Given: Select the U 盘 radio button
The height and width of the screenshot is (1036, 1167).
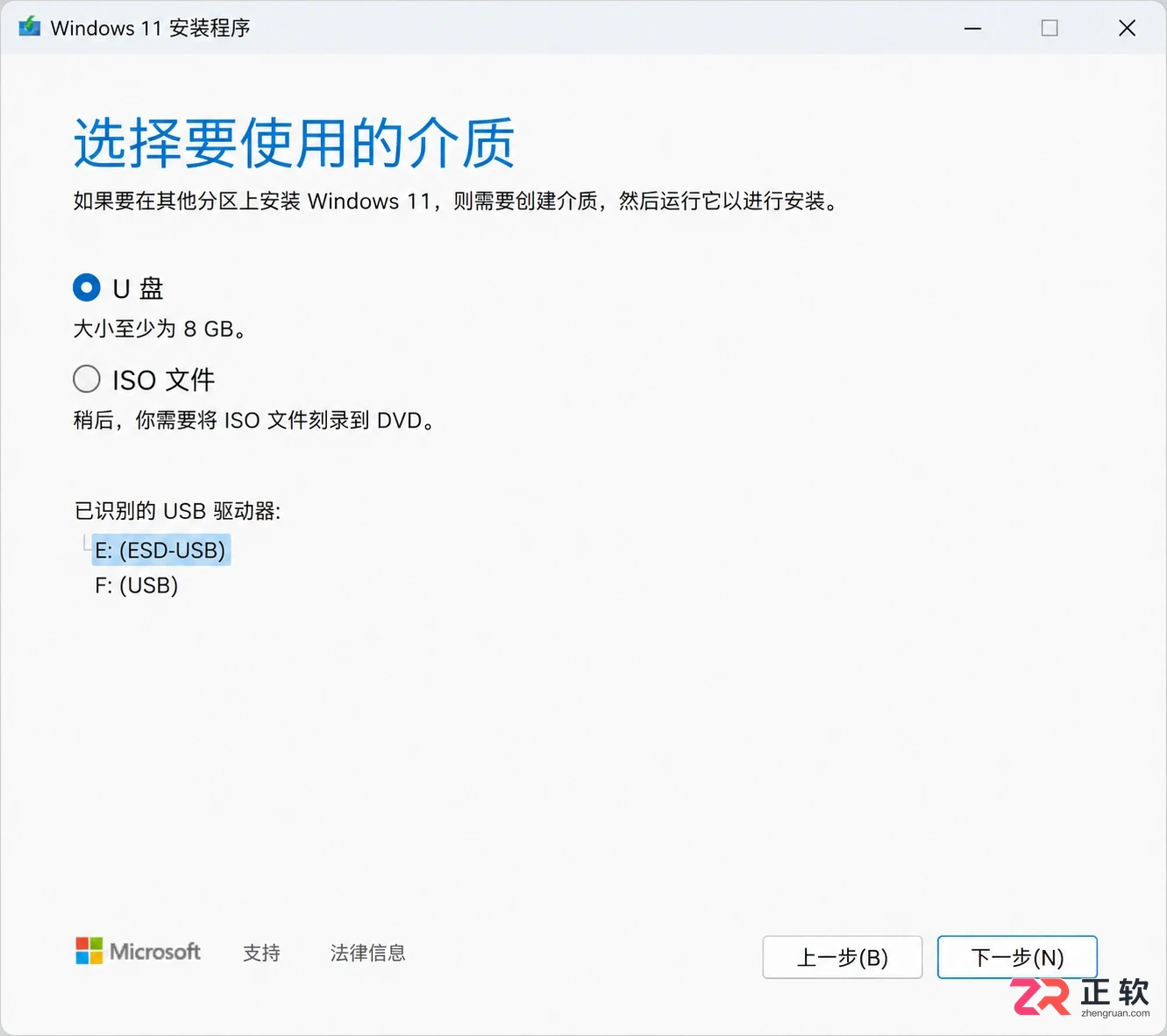Looking at the screenshot, I should pyautogui.click(x=87, y=287).
